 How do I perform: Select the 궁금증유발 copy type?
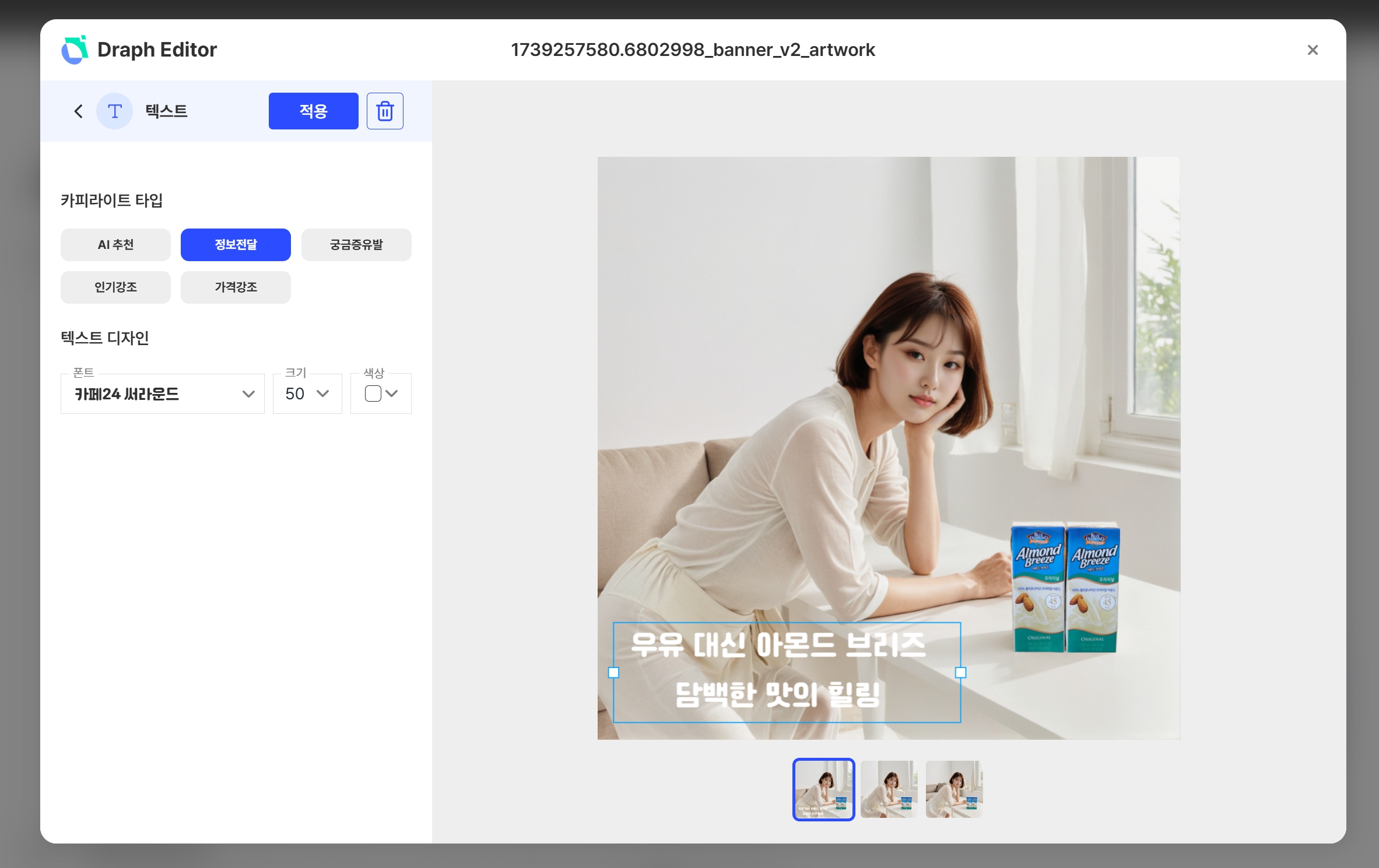(x=356, y=245)
